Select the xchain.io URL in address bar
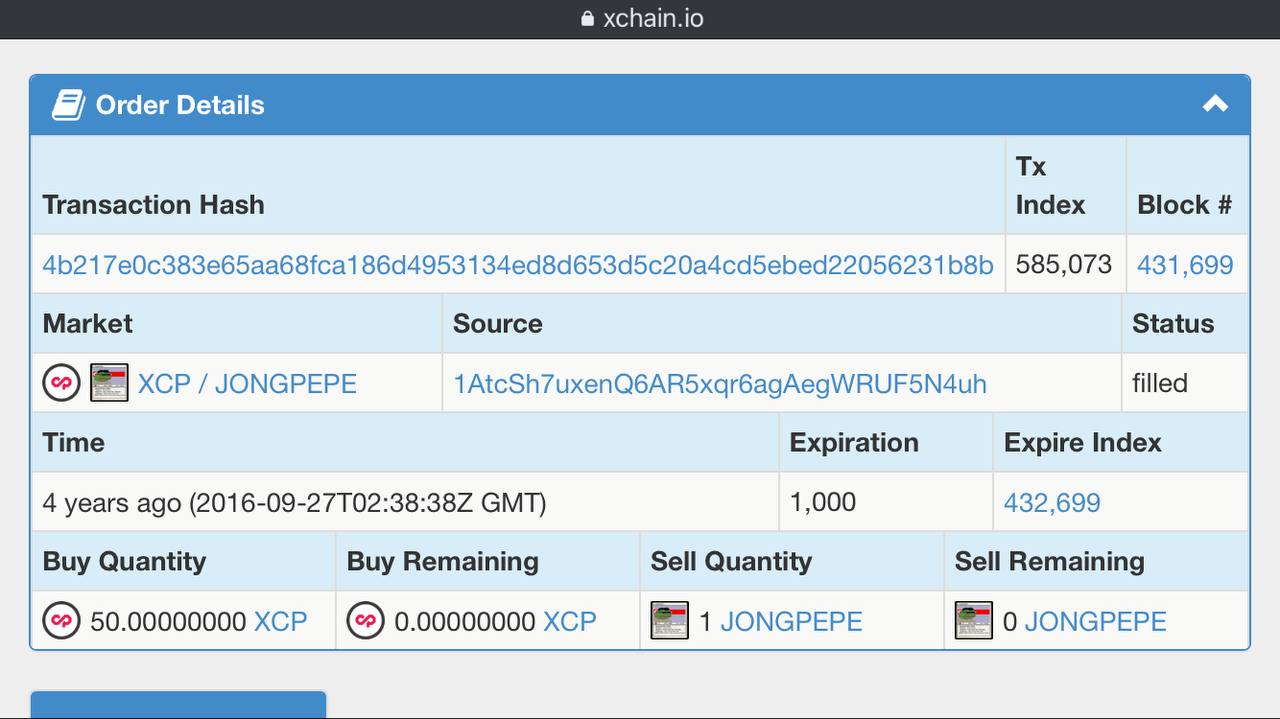This screenshot has width=1280, height=719. pyautogui.click(x=653, y=19)
